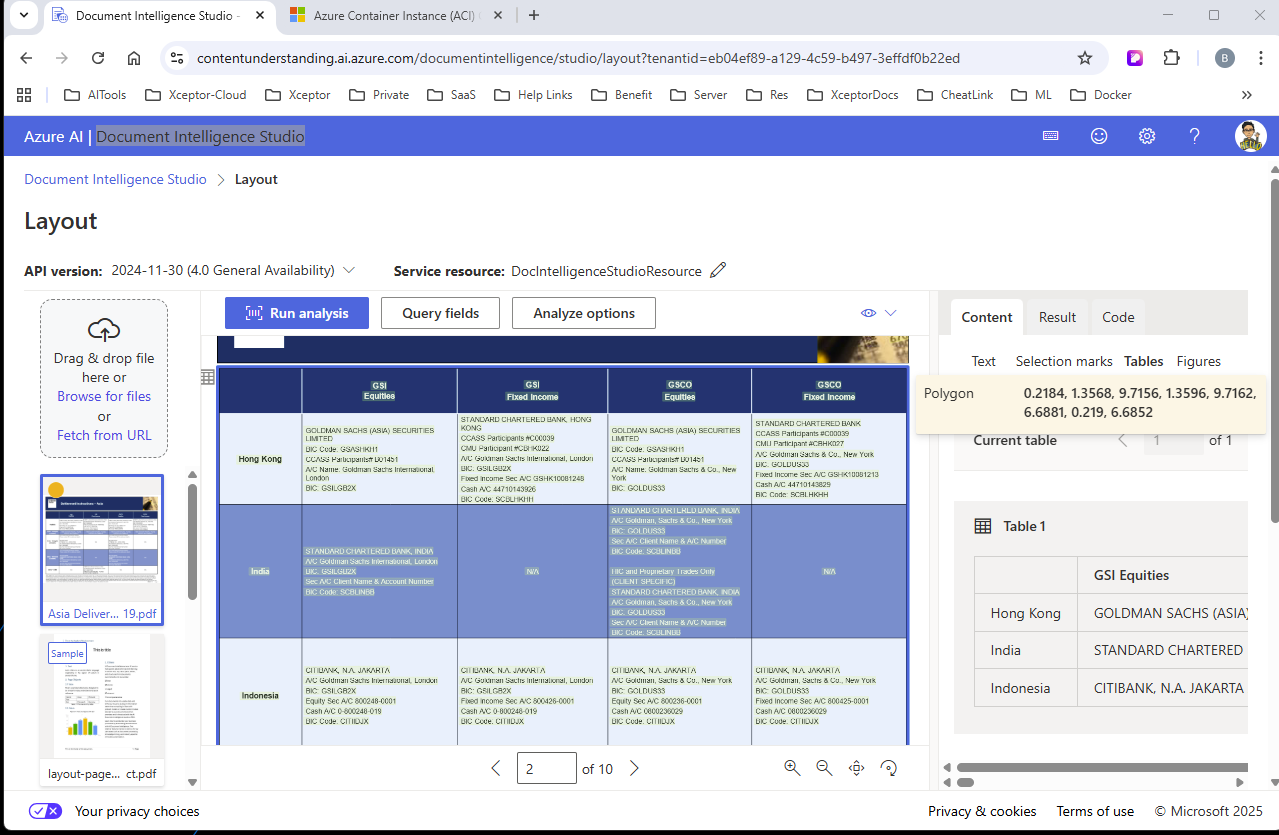View site information icon in address bar
Viewport: 1279px width, 835px height.
[177, 58]
